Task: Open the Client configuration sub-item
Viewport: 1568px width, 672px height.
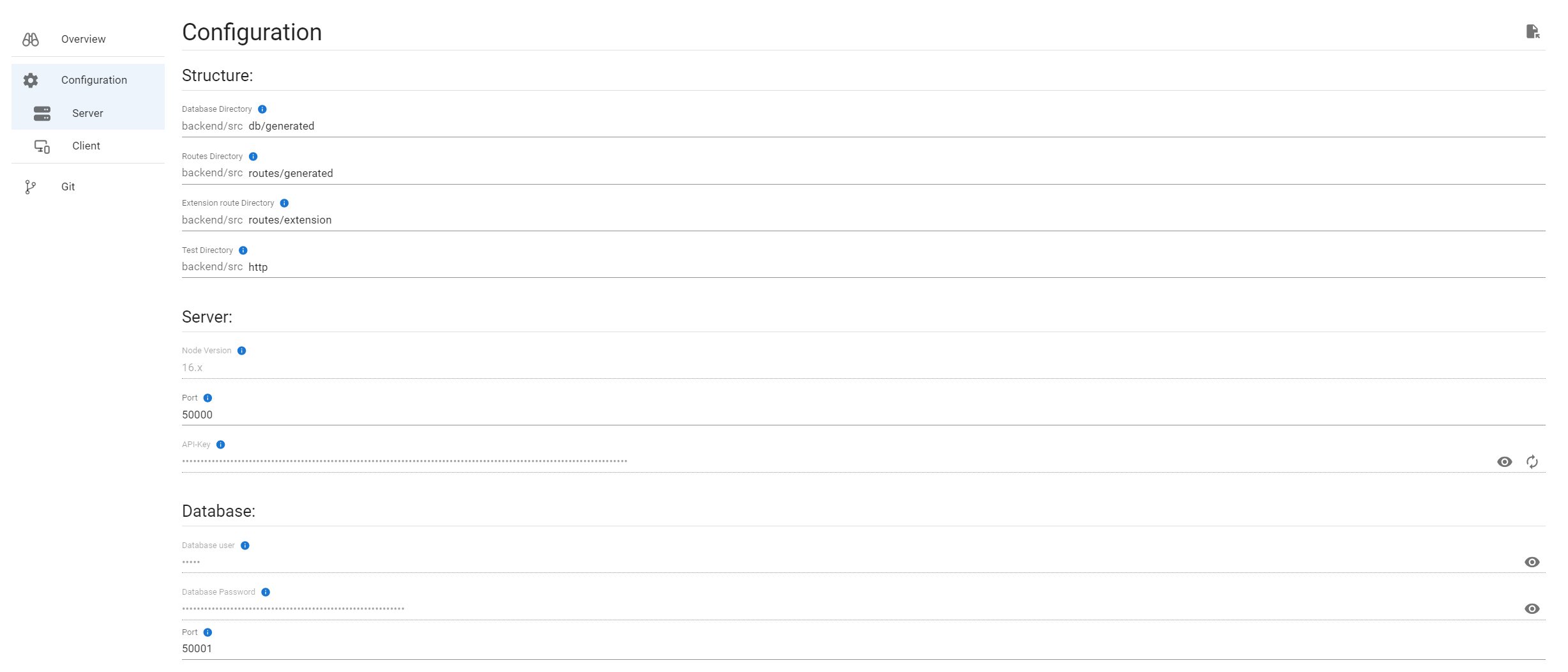Action: [86, 146]
